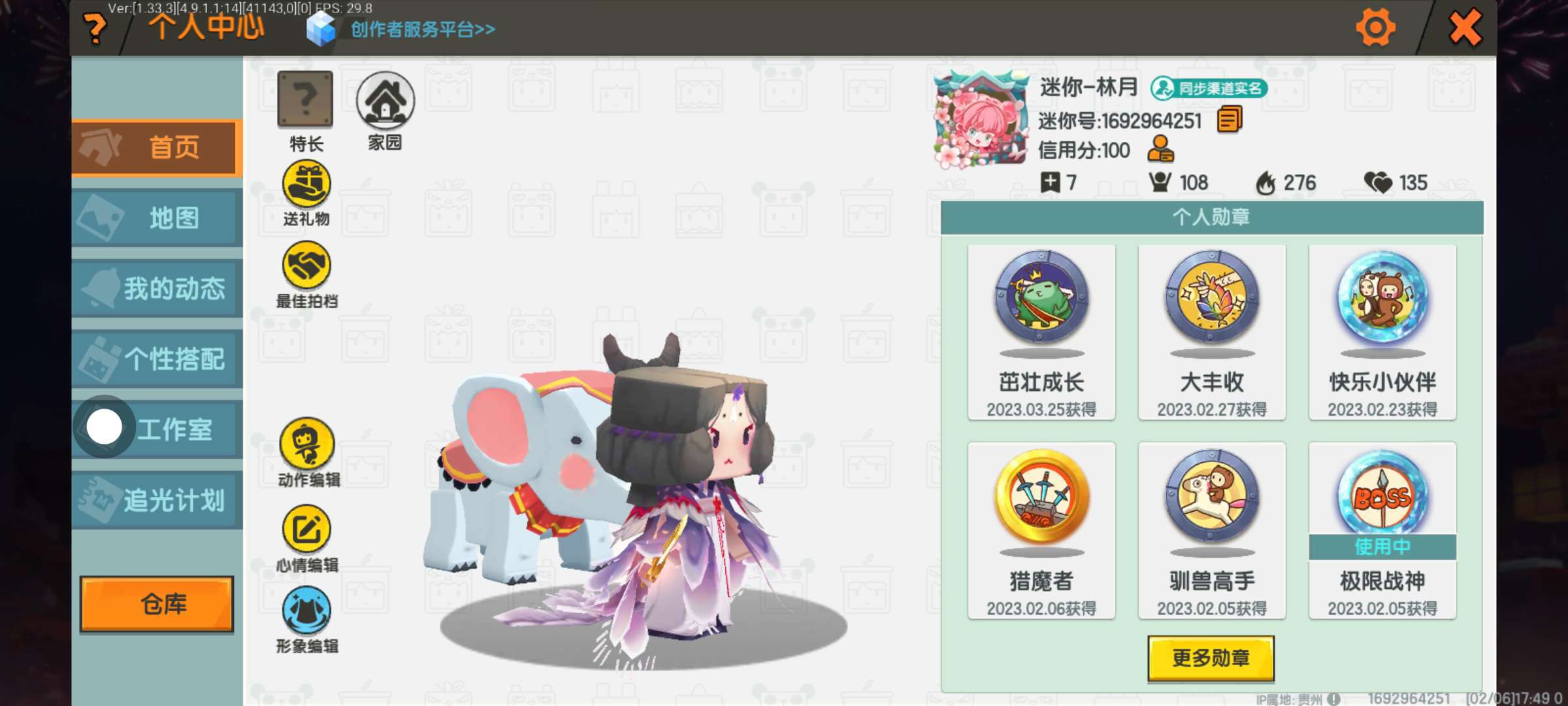The height and width of the screenshot is (706, 1568).
Task: Open the 最佳拍档 handshake icon
Action: (x=306, y=265)
